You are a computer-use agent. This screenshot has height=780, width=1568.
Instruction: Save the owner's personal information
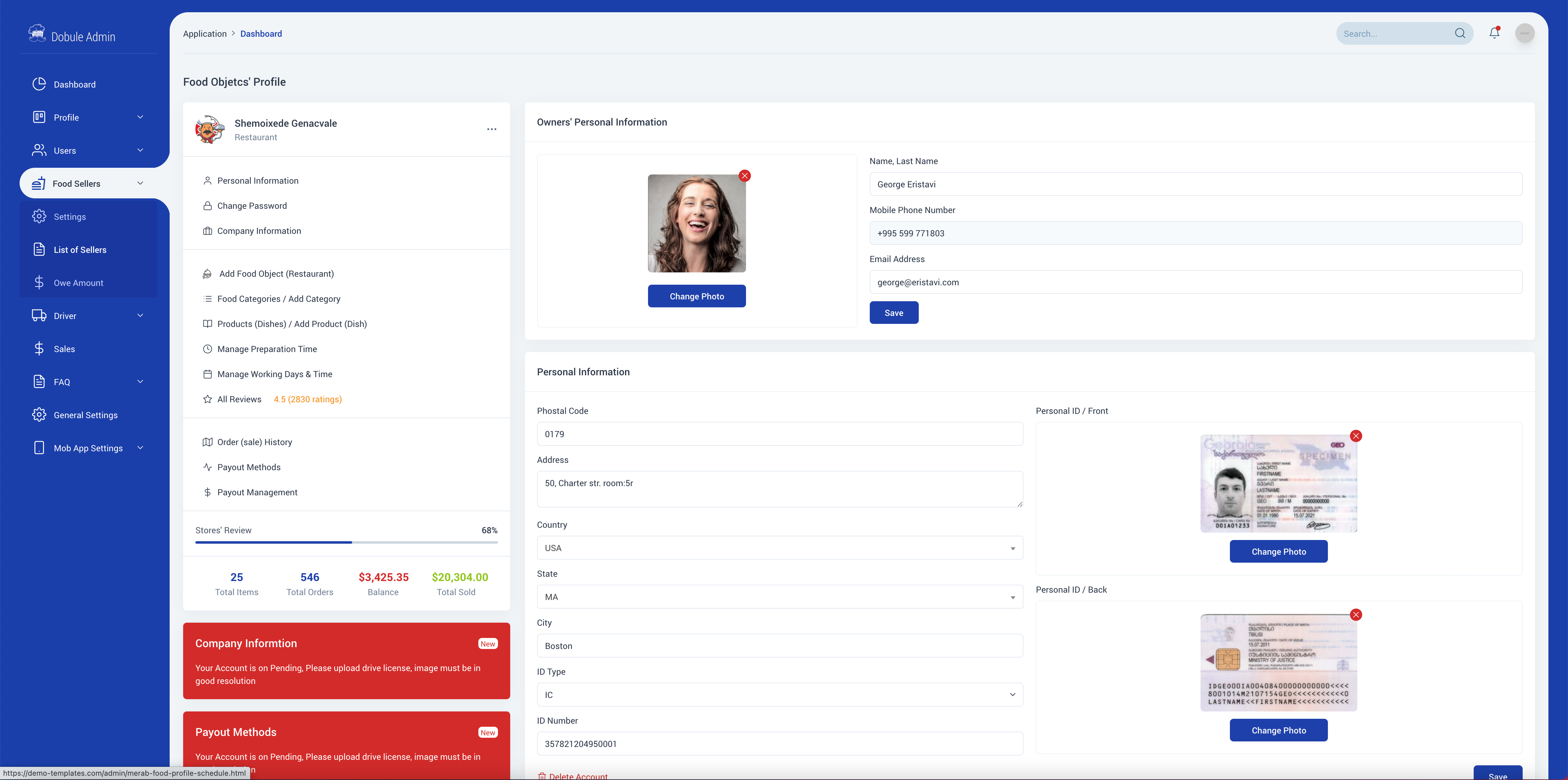894,313
